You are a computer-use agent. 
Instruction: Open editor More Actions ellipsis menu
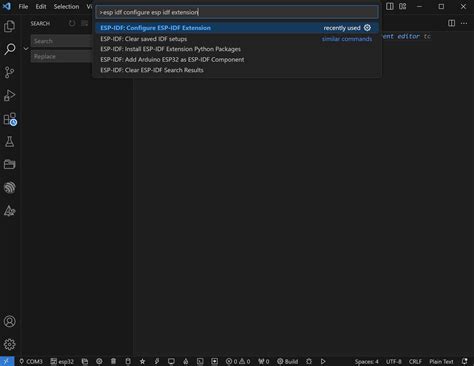[x=464, y=23]
